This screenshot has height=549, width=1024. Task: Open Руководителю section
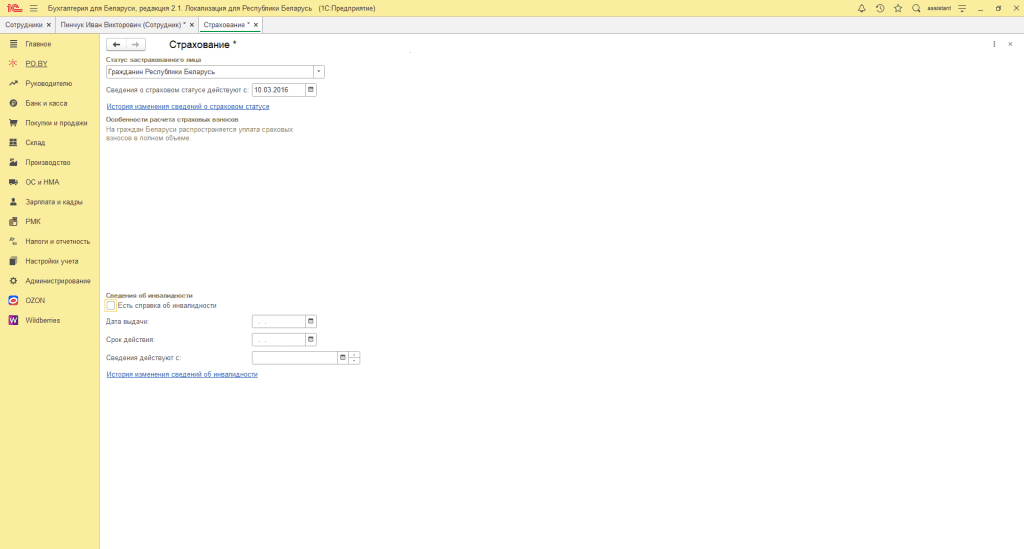click(x=48, y=84)
